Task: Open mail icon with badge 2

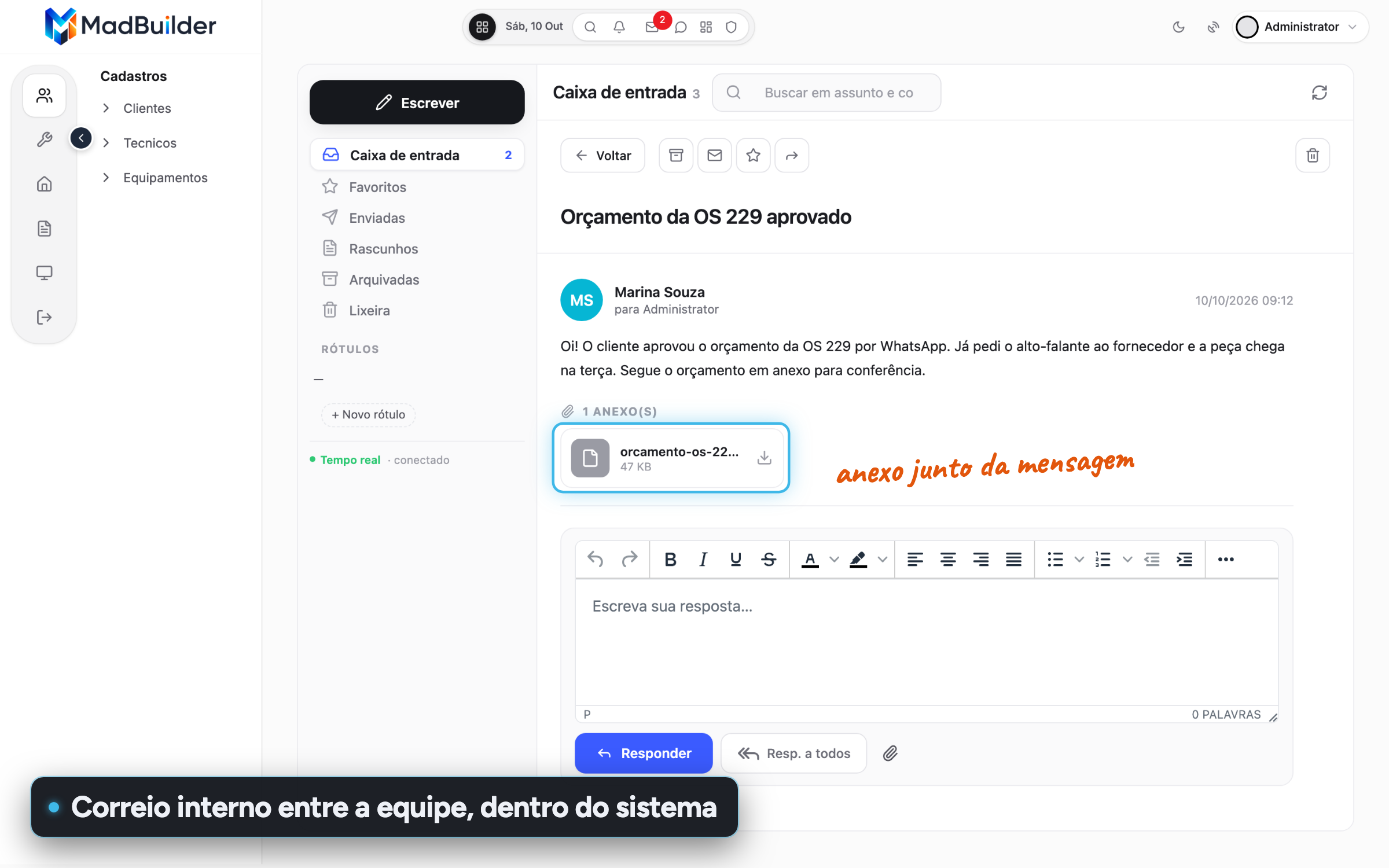Action: coord(652,27)
